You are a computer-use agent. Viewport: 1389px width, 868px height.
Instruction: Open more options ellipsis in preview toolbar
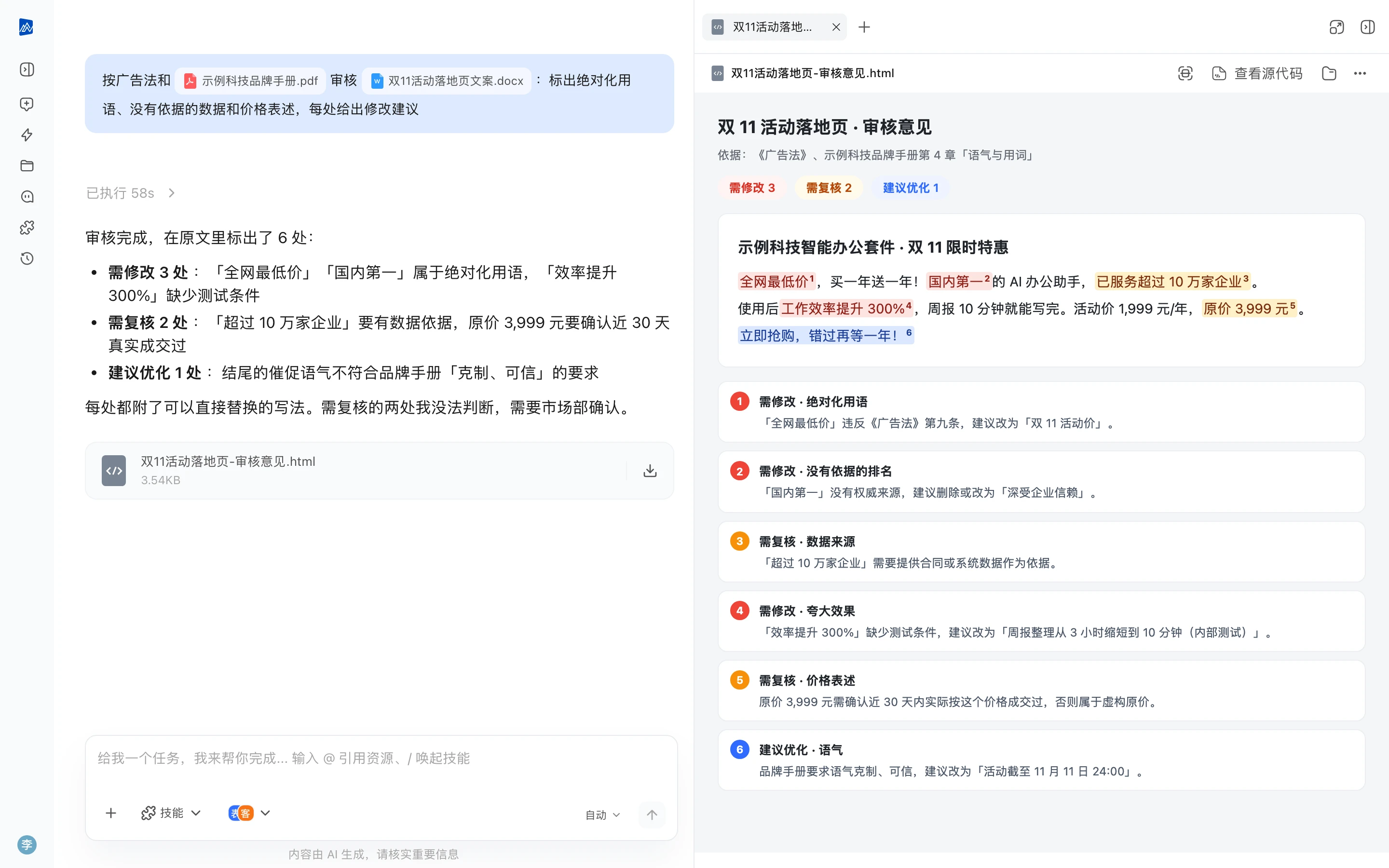point(1360,73)
